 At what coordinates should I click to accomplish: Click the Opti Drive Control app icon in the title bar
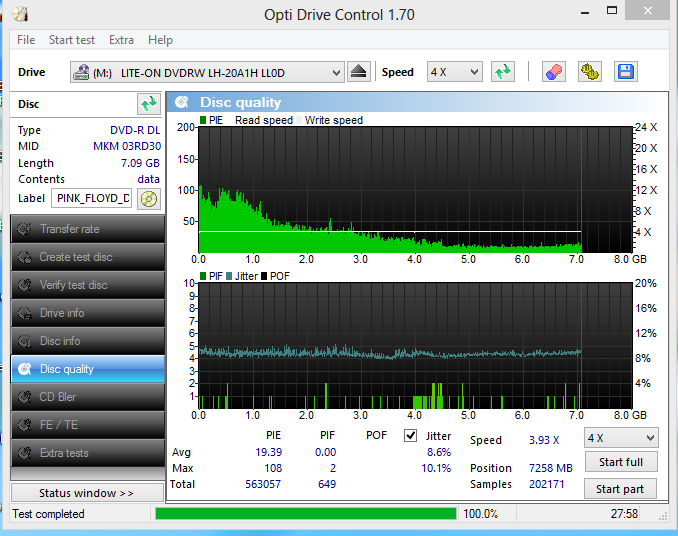tap(20, 14)
